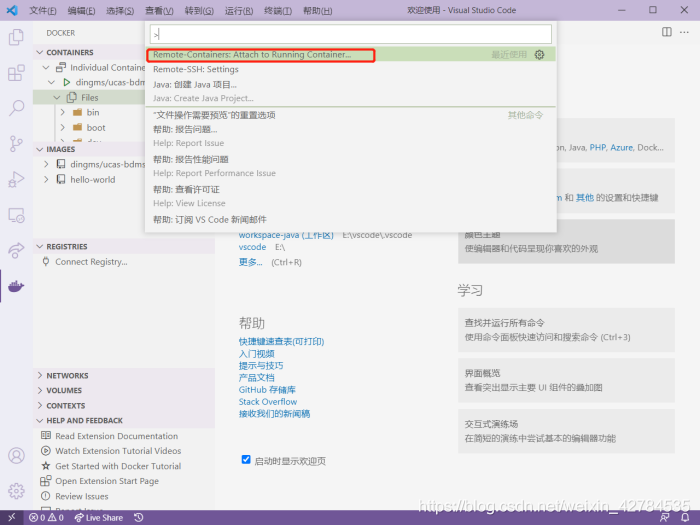Select the Java: 创建 Java 项目 command
The width and height of the screenshot is (700, 525).
point(350,91)
